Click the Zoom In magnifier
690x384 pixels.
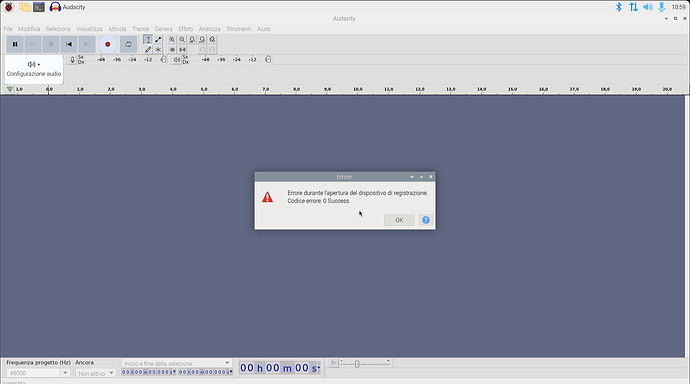[172, 40]
